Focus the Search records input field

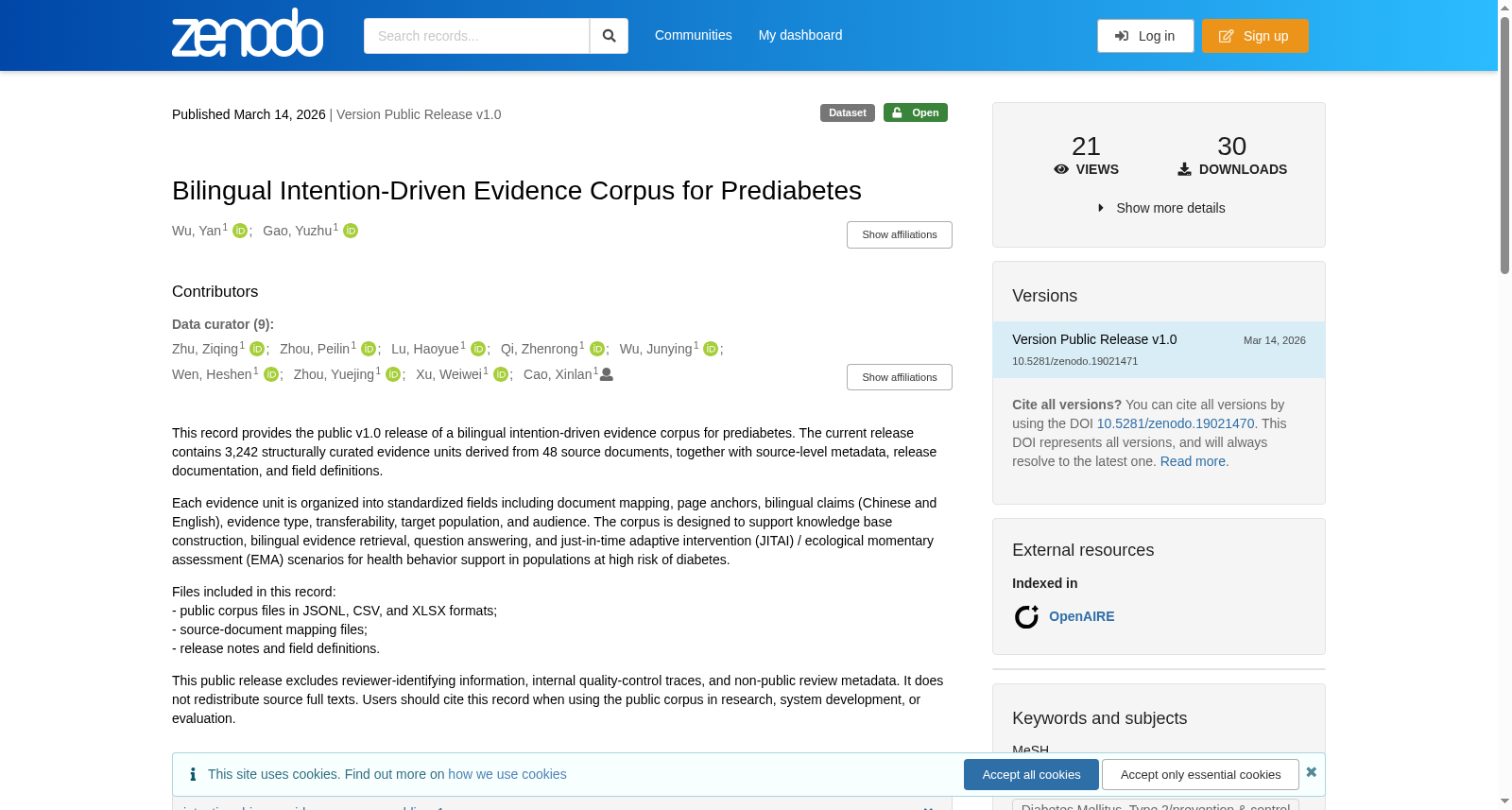click(x=476, y=36)
